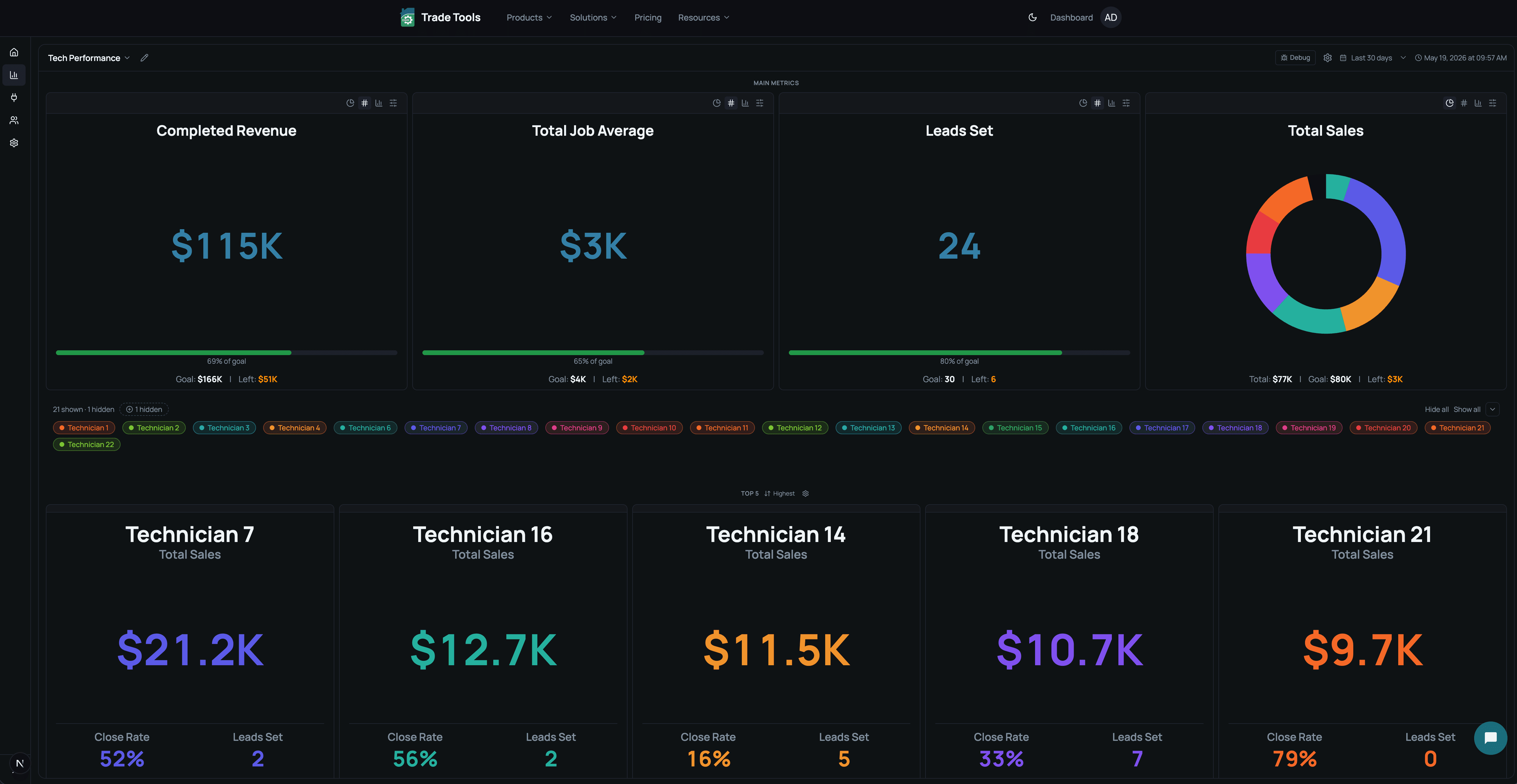Click the $115K Completed Revenue value

(x=227, y=246)
